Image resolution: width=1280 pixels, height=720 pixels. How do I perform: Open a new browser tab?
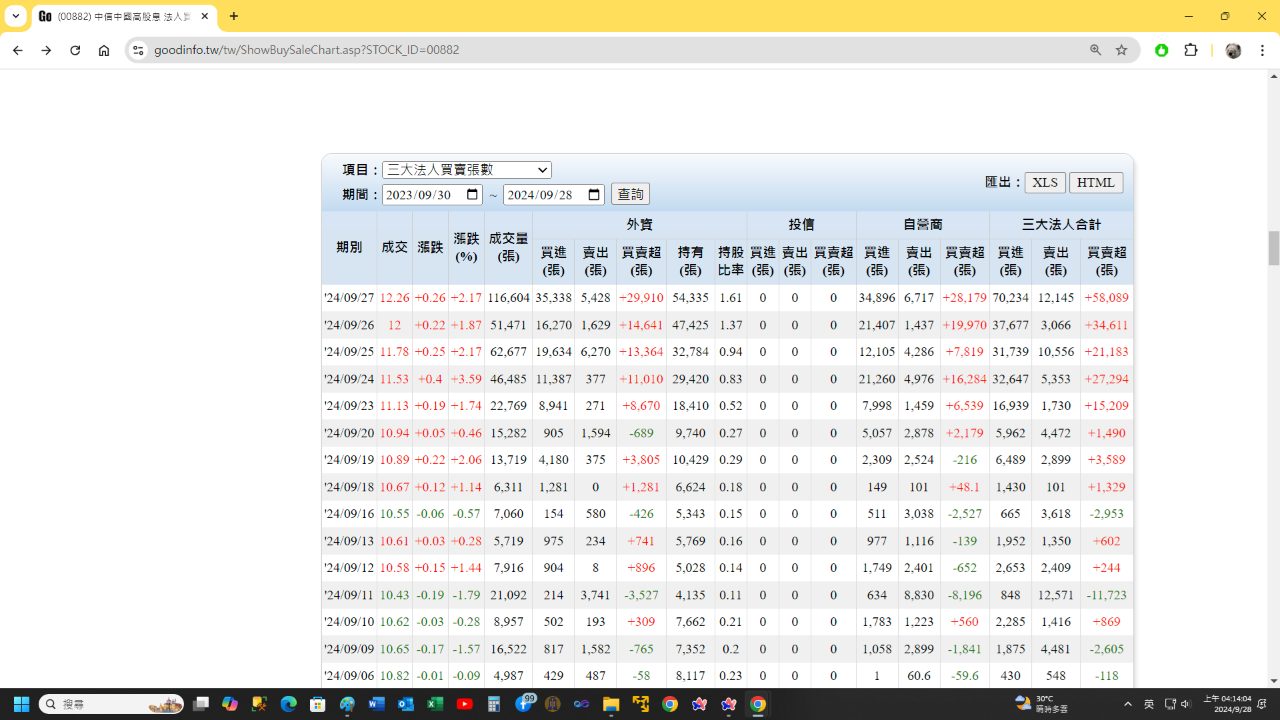point(234,16)
